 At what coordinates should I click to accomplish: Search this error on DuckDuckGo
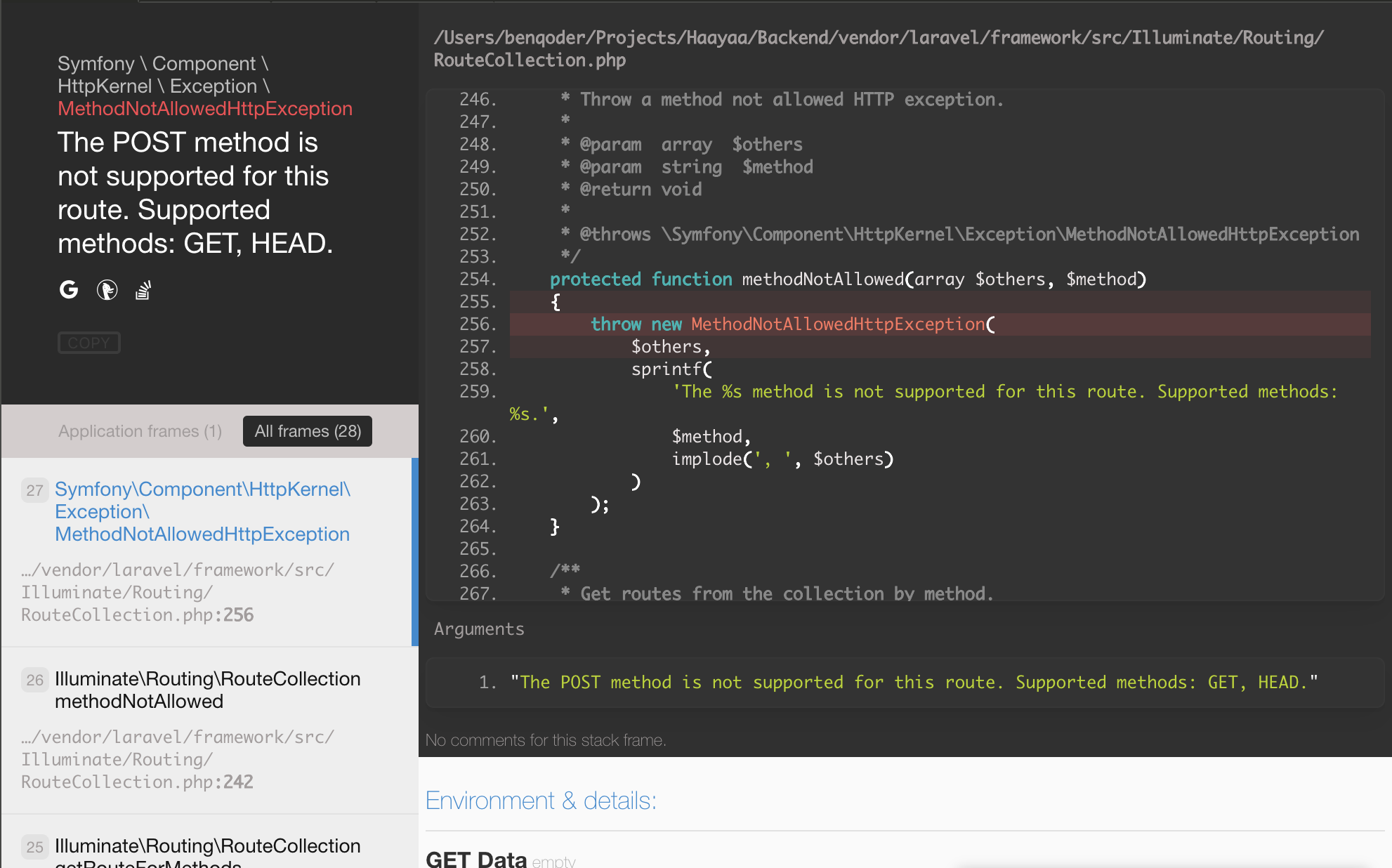[x=106, y=290]
